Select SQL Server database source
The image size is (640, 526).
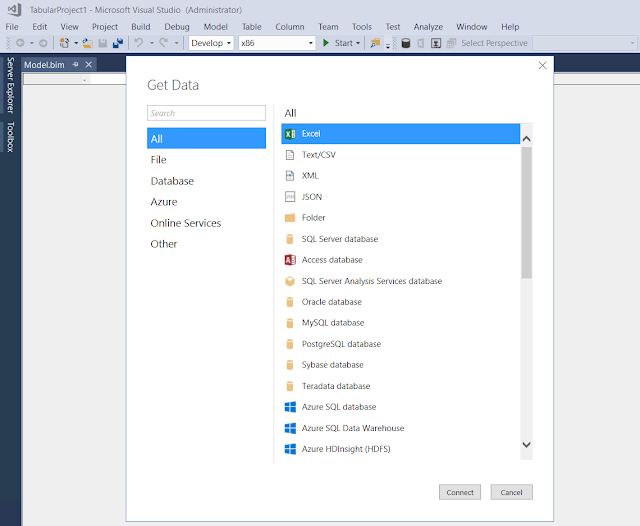tap(400, 239)
